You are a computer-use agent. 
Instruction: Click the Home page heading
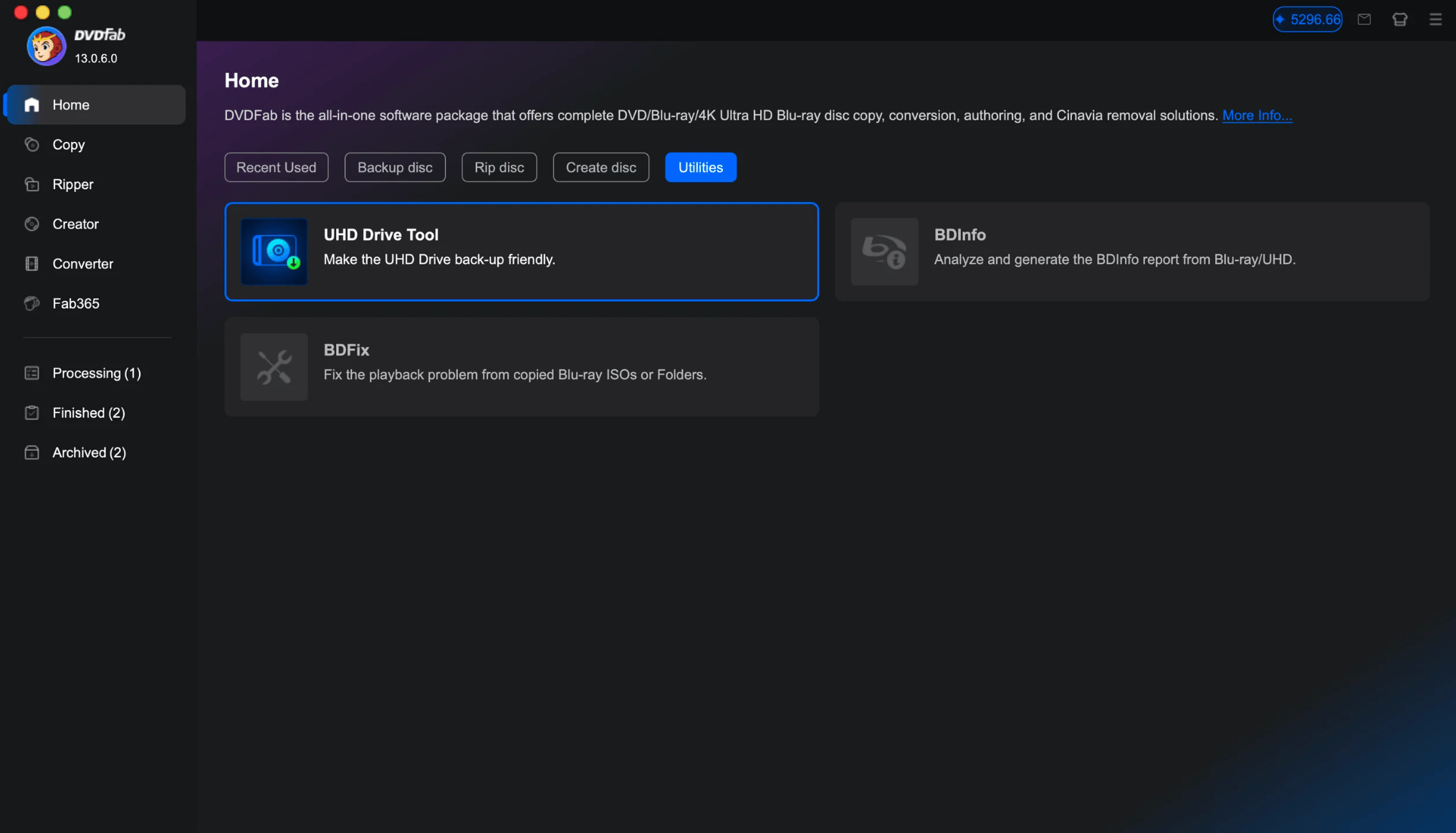pos(252,80)
